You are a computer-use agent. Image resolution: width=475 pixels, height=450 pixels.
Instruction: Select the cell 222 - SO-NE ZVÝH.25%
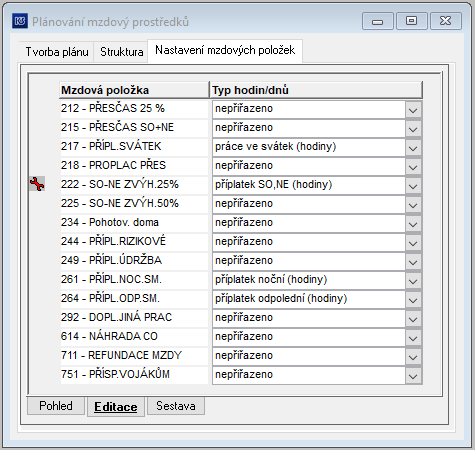(x=134, y=185)
